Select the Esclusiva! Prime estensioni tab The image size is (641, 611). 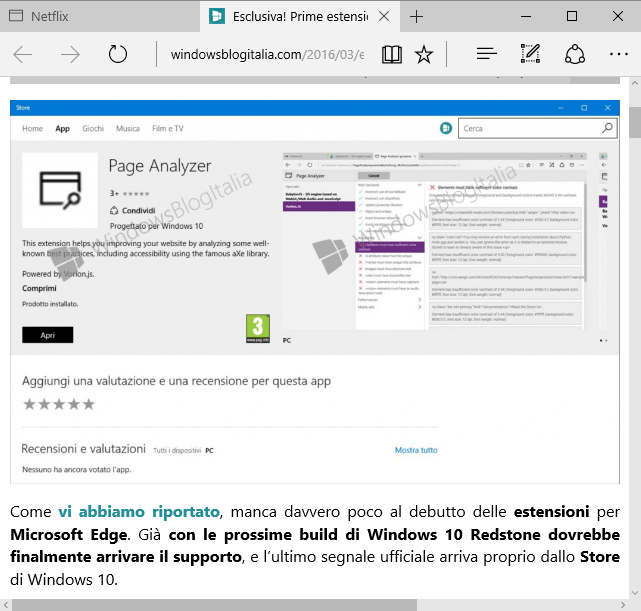coord(290,17)
